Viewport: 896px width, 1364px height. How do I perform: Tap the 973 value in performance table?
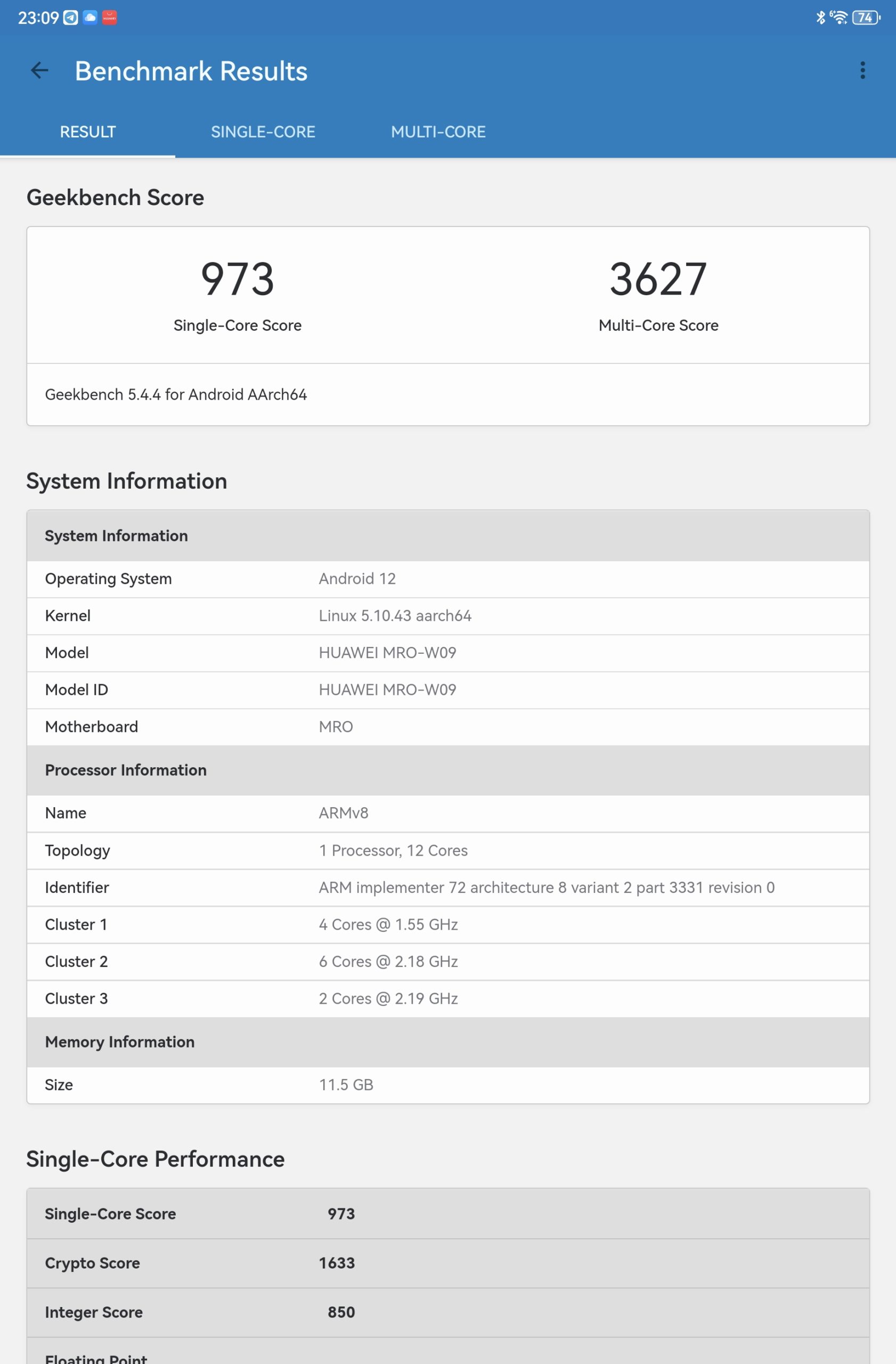tap(341, 1213)
